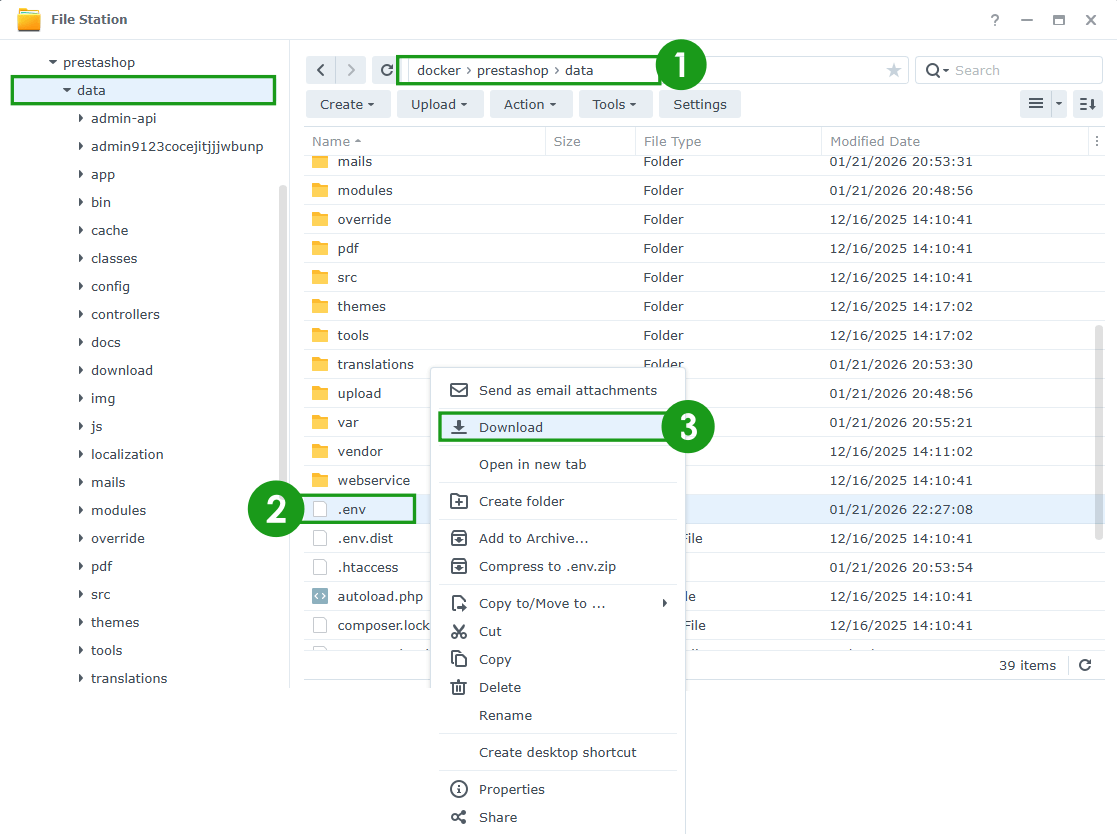This screenshot has height=834, width=1117.
Task: Open the Create dropdown menu
Action: point(347,104)
